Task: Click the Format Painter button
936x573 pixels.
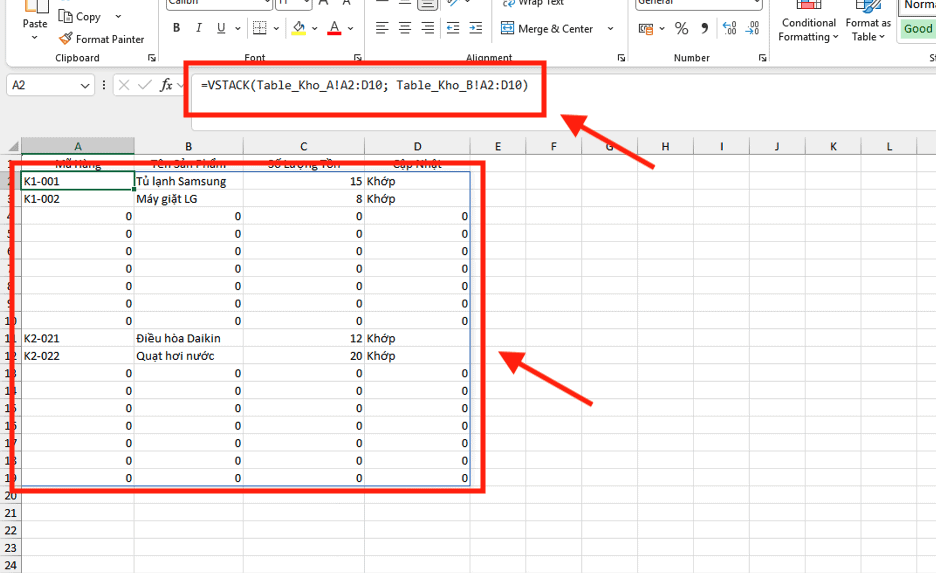Action: coord(101,39)
